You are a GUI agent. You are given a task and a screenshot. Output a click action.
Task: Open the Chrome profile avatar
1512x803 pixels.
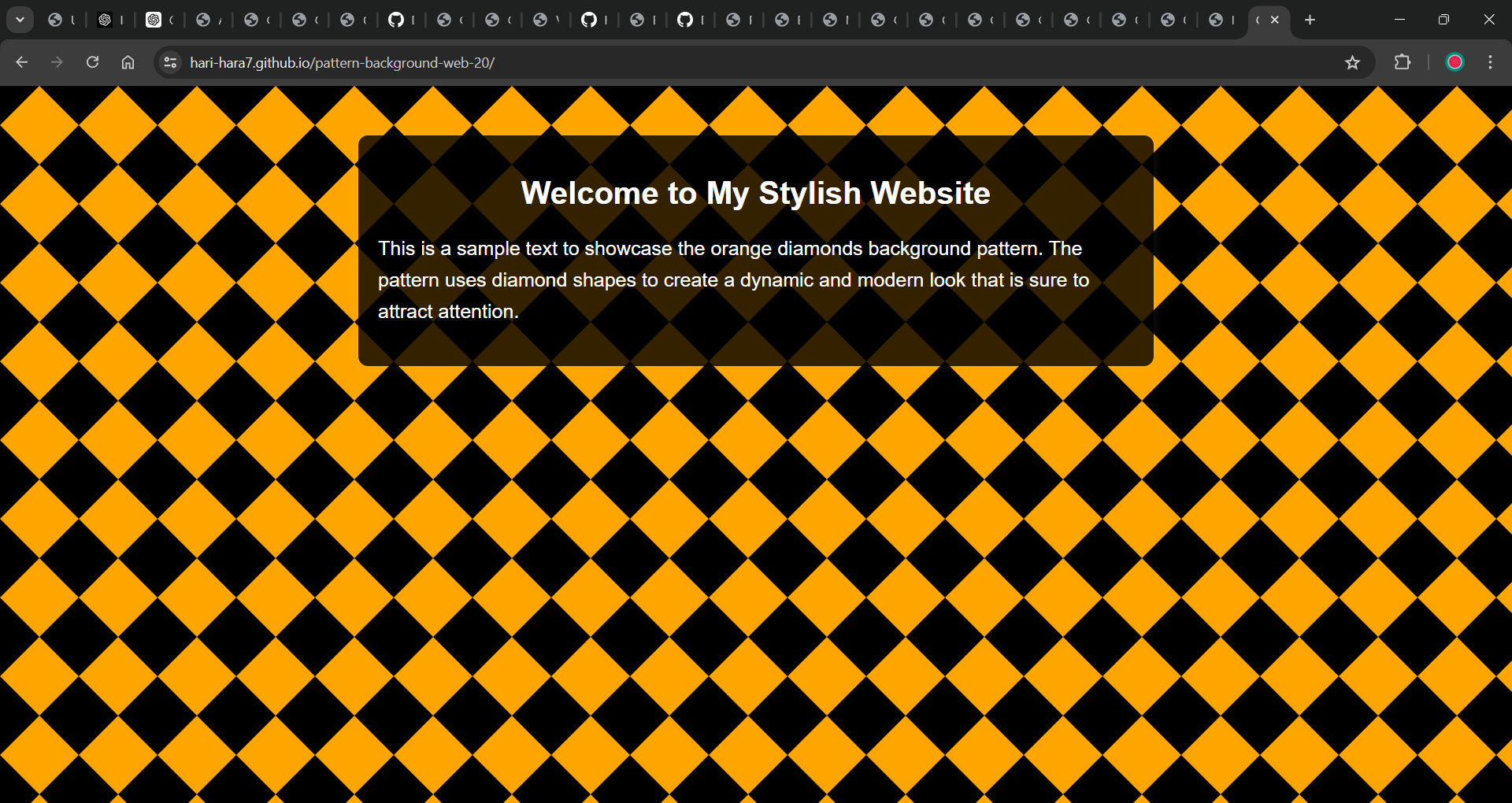[x=1455, y=62]
